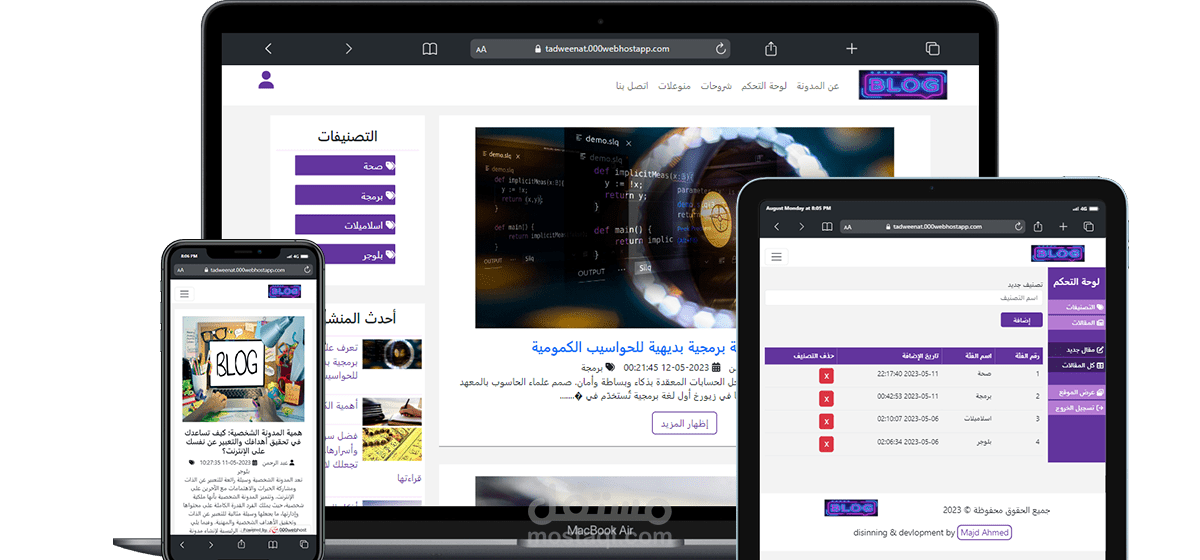Image resolution: width=1200 pixels, height=560 pixels.
Task: Open code screen featured image on MacBook
Action: coord(684,227)
